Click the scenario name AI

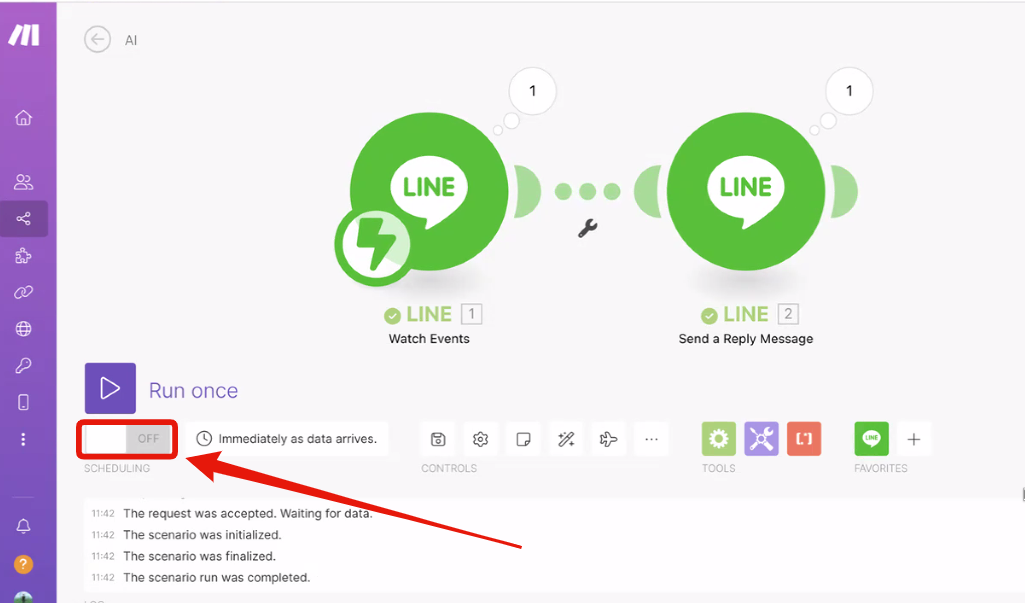point(131,41)
